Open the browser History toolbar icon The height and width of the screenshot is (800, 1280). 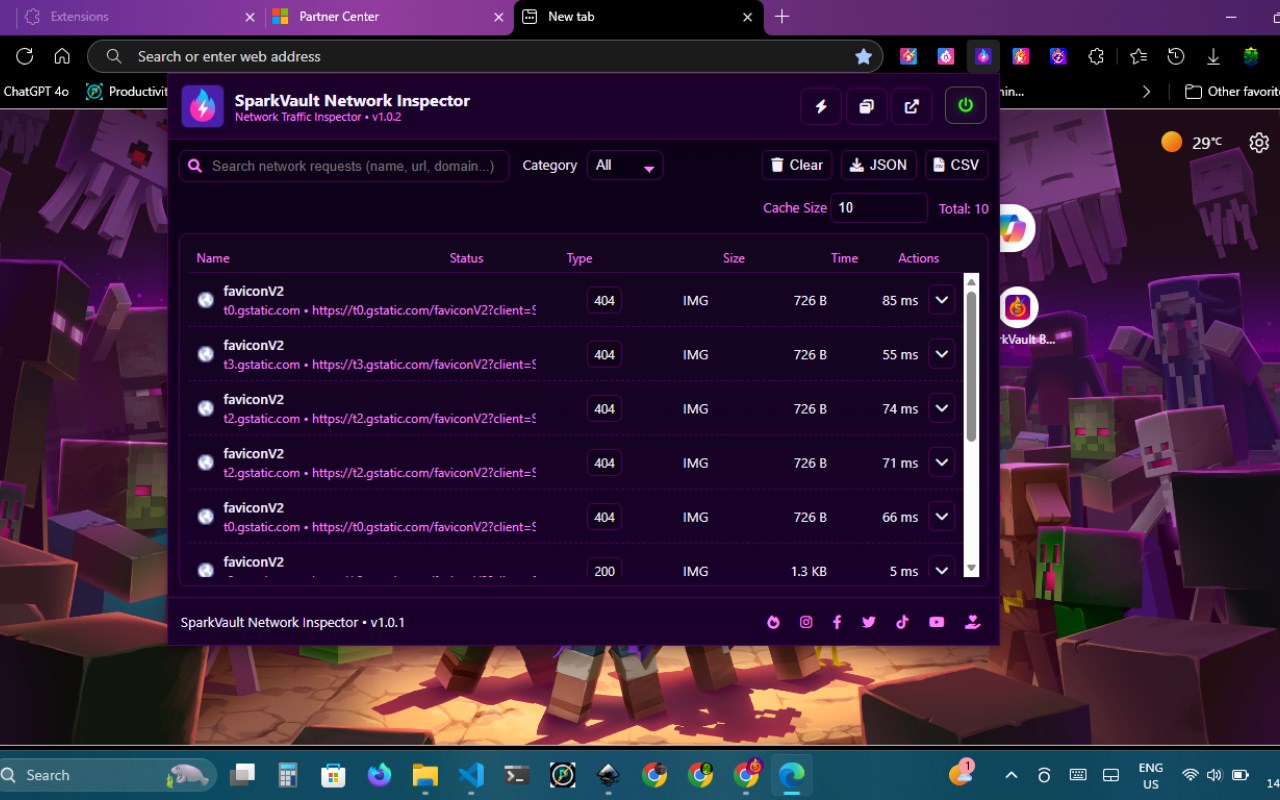(1176, 57)
